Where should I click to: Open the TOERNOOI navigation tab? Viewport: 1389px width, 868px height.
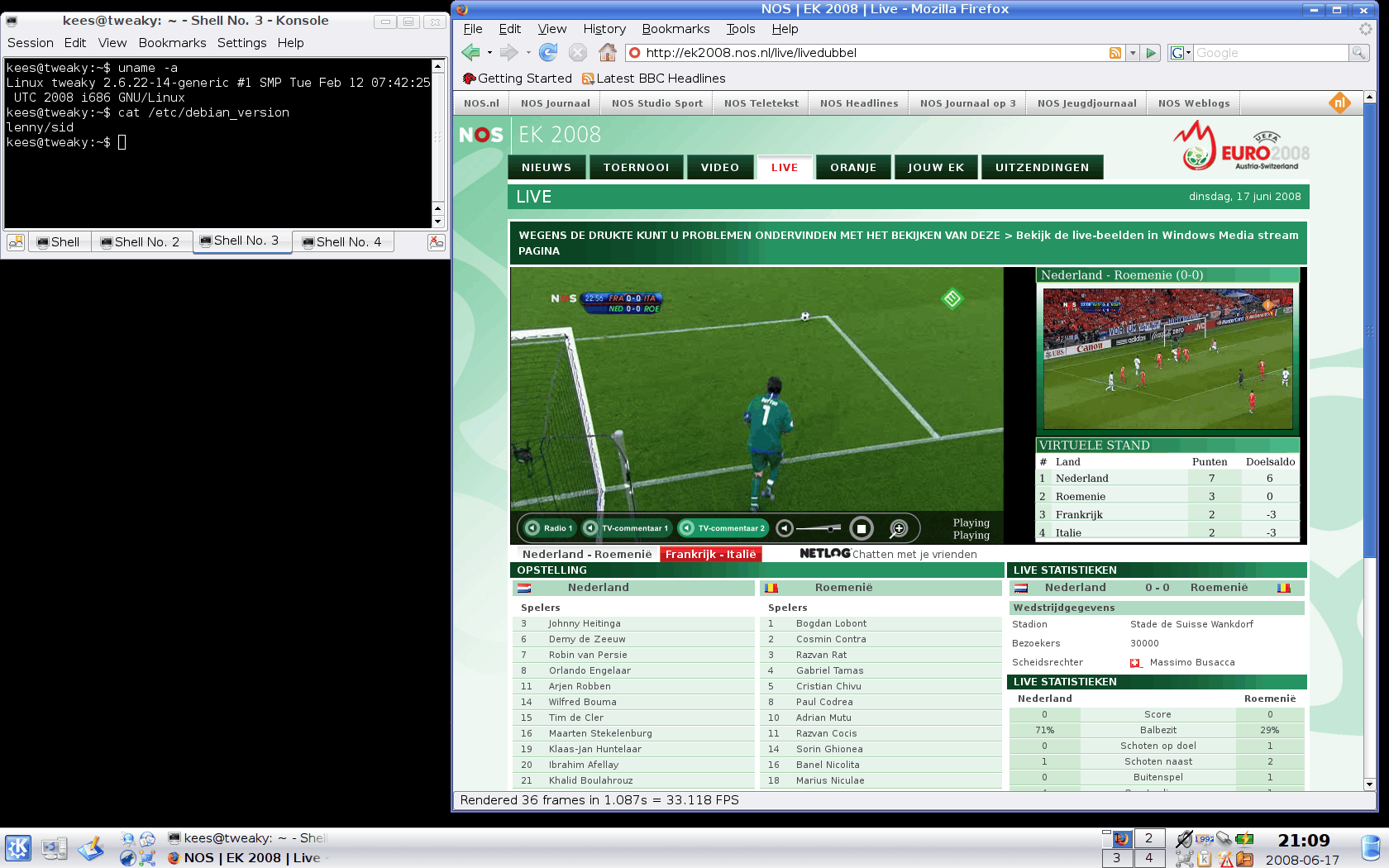[x=636, y=167]
